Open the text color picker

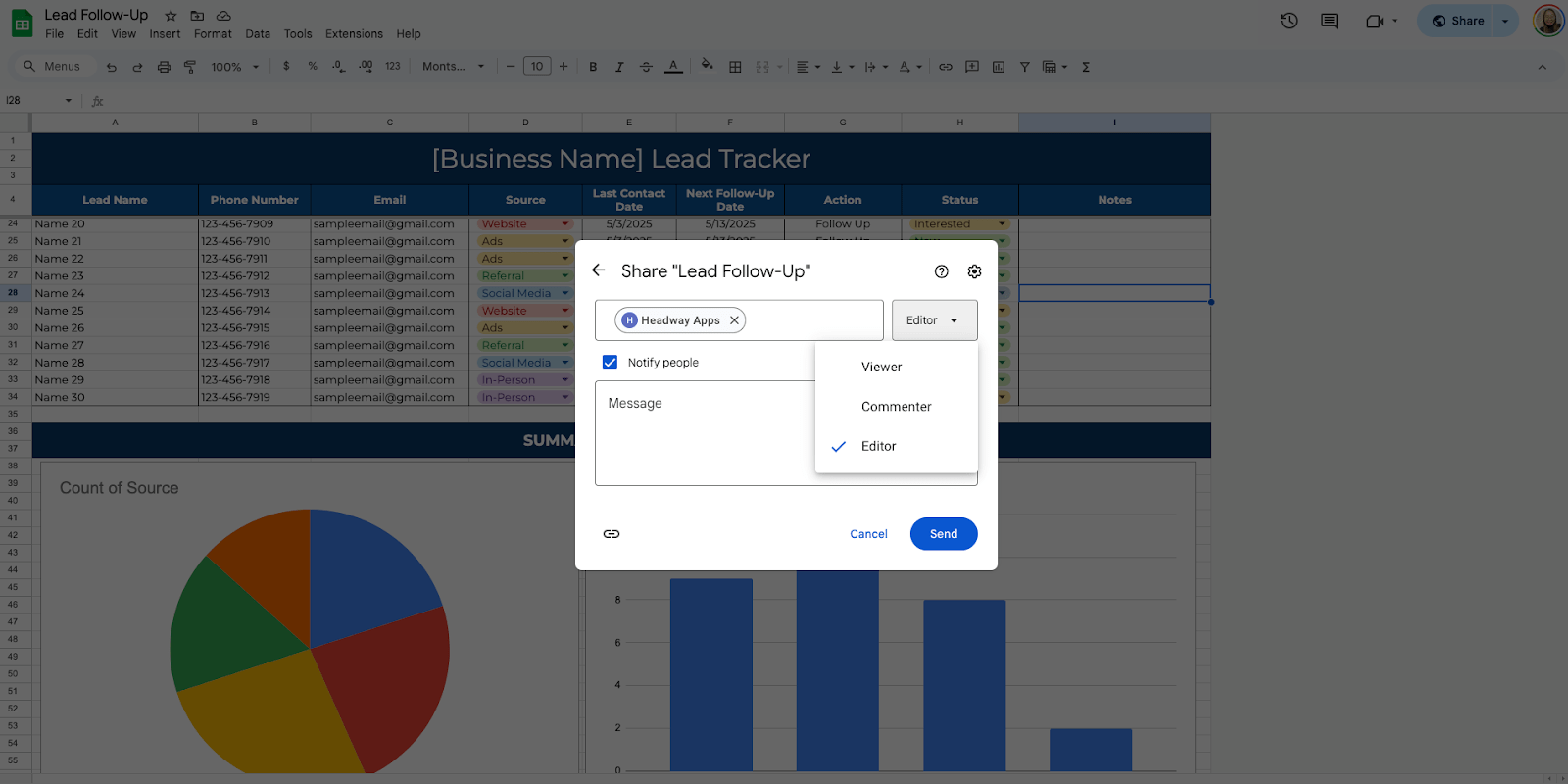(x=673, y=67)
